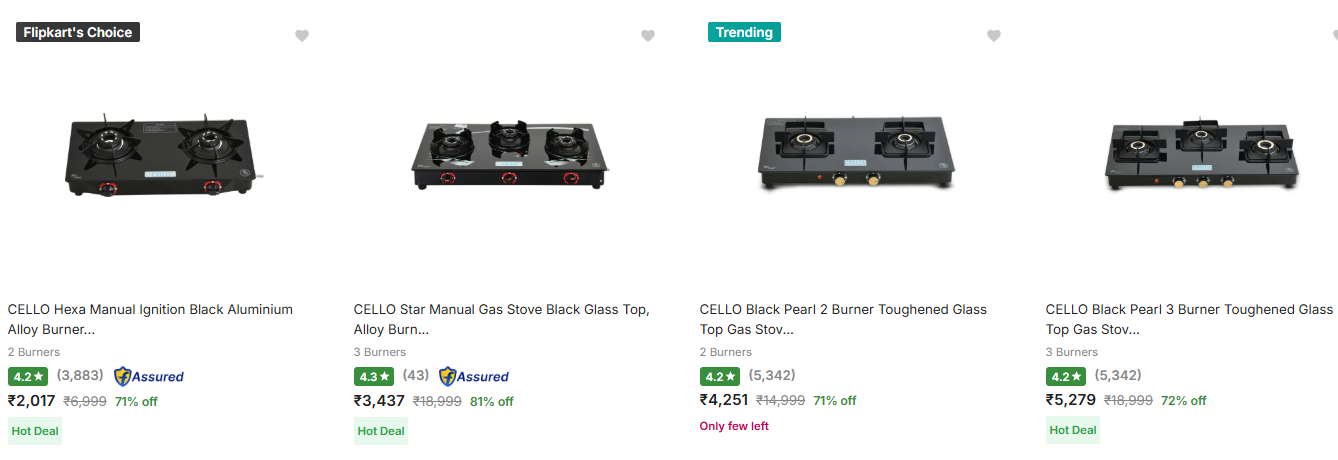1338x460 pixels.
Task: Open CELLO Hexa Manual Ignition product title
Action: point(150,319)
